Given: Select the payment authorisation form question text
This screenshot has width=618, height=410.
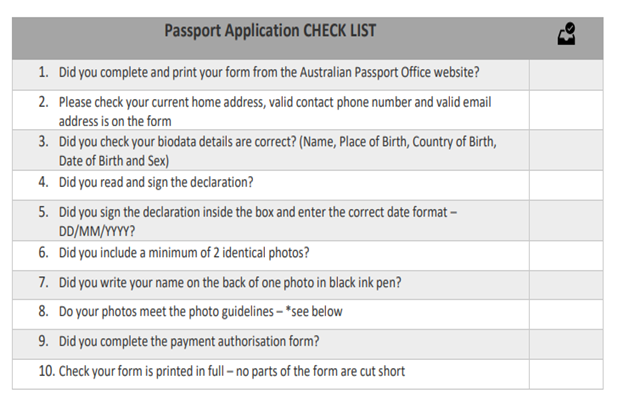Looking at the screenshot, I should click(189, 342).
